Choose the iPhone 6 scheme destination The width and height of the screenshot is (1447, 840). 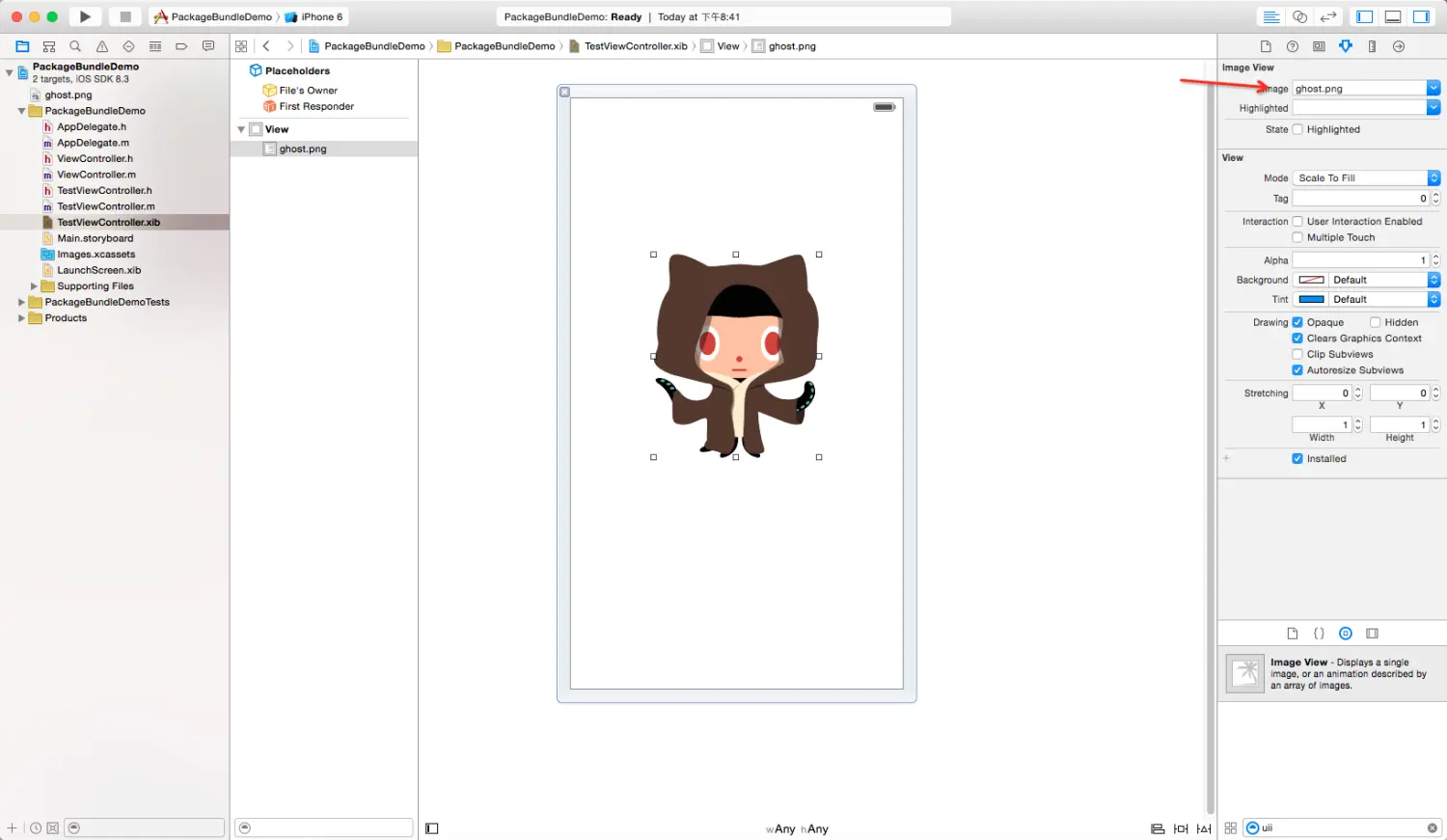pos(314,16)
